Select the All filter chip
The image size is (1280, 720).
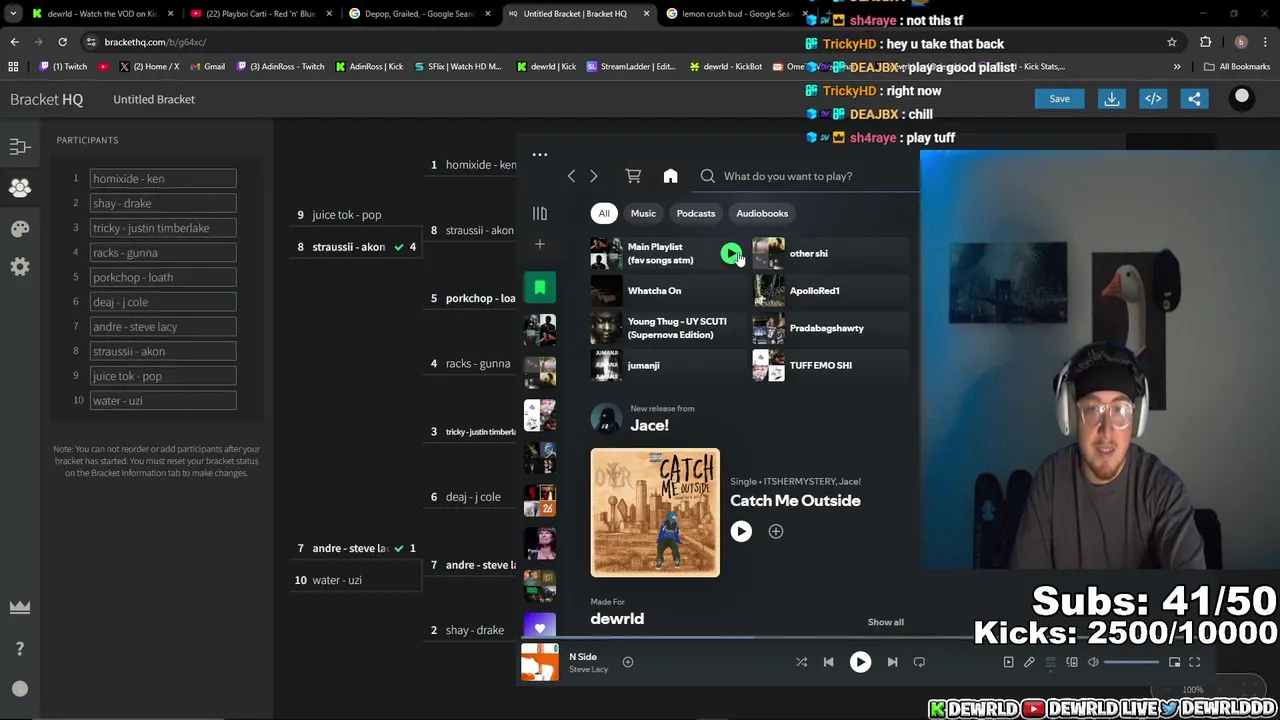pyautogui.click(x=604, y=213)
